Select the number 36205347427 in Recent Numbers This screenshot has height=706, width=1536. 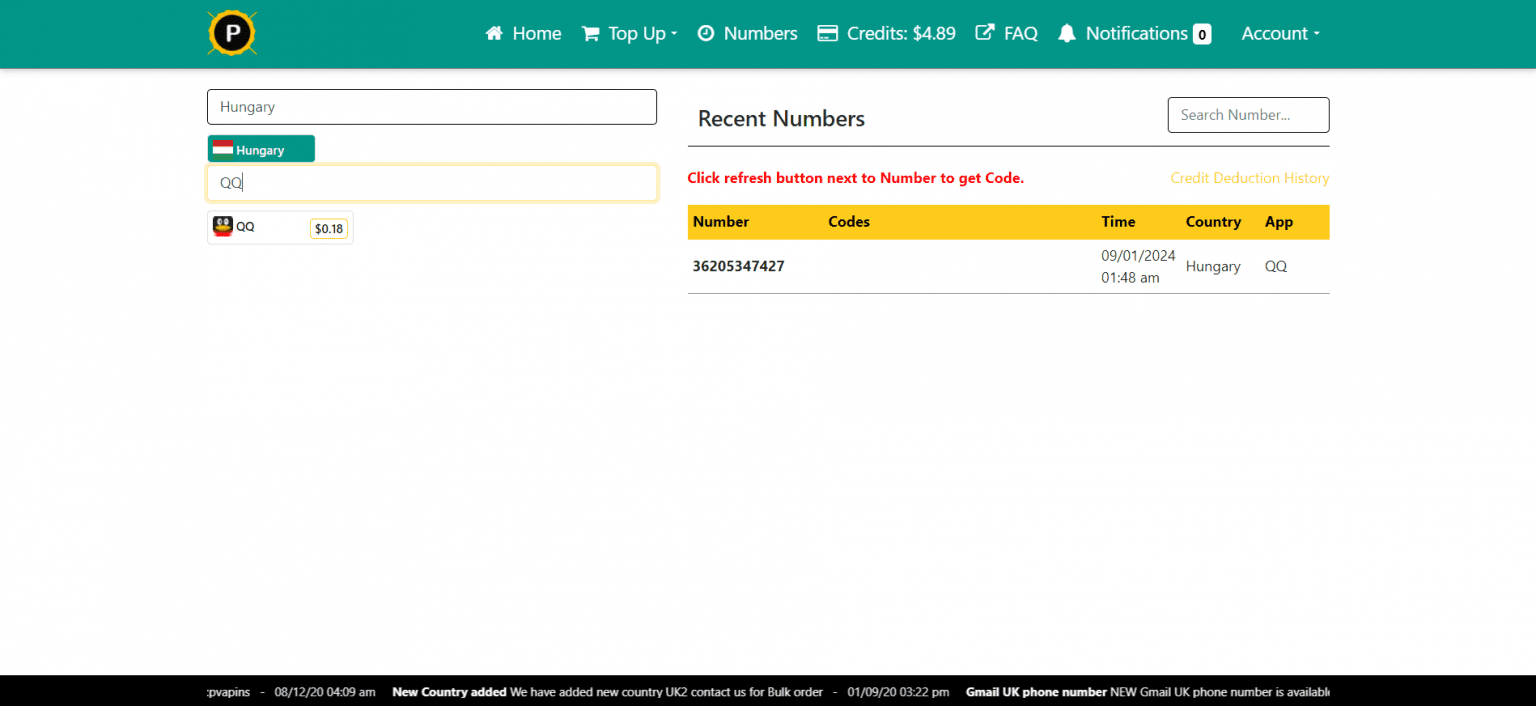point(739,266)
